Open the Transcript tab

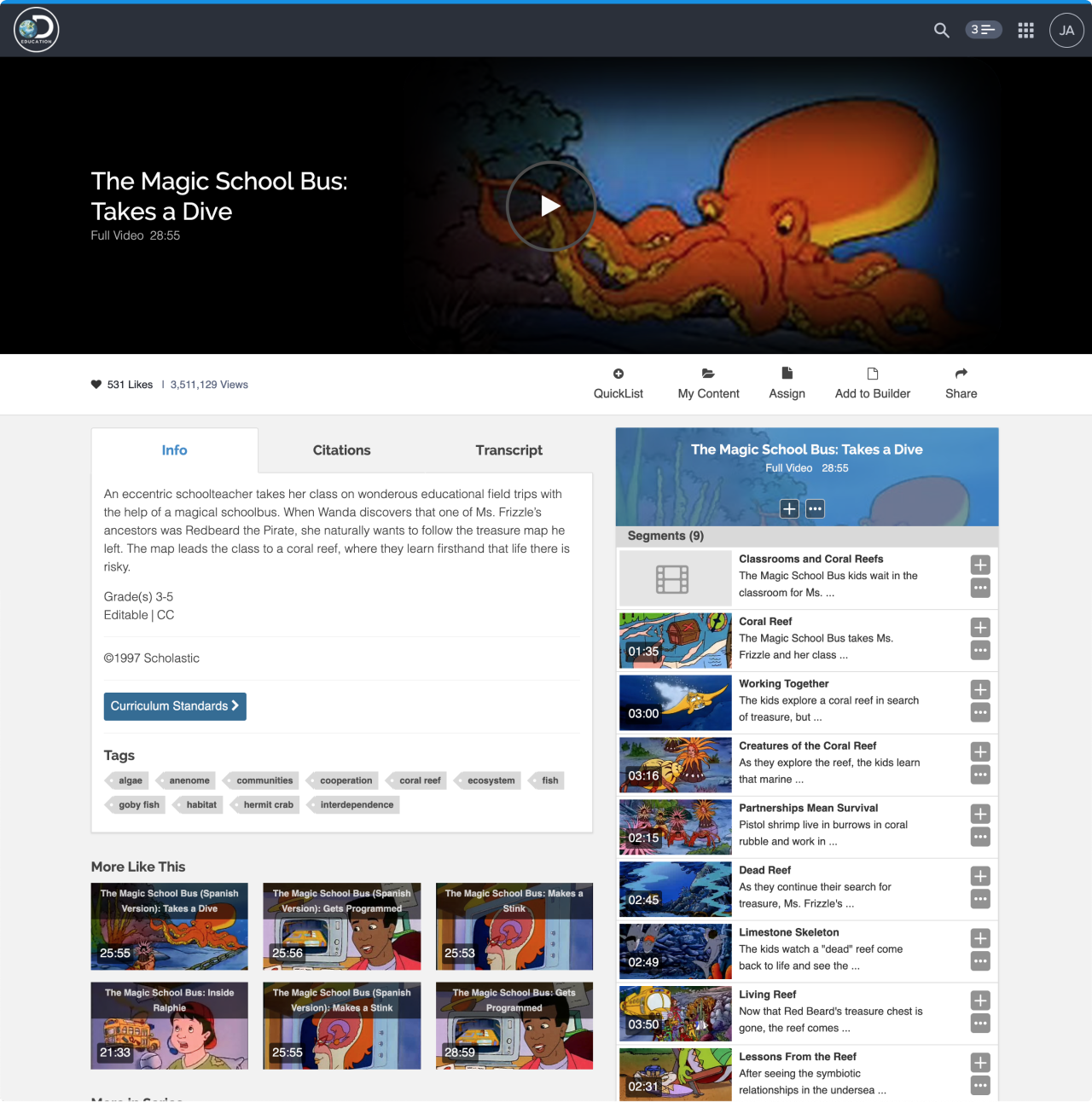(x=509, y=450)
